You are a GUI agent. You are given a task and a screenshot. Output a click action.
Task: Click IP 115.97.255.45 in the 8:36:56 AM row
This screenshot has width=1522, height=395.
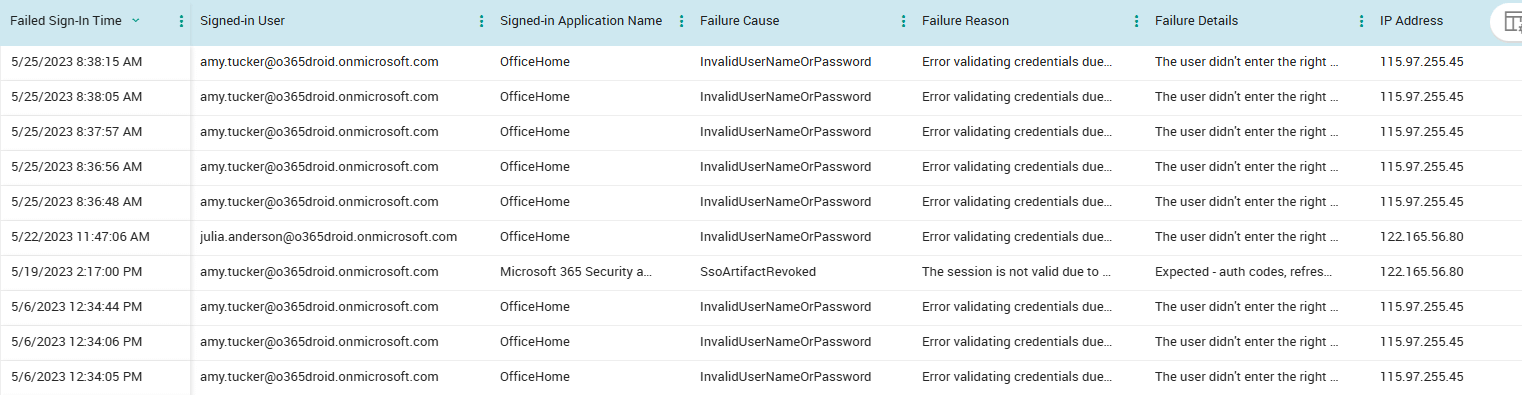[x=1422, y=167]
